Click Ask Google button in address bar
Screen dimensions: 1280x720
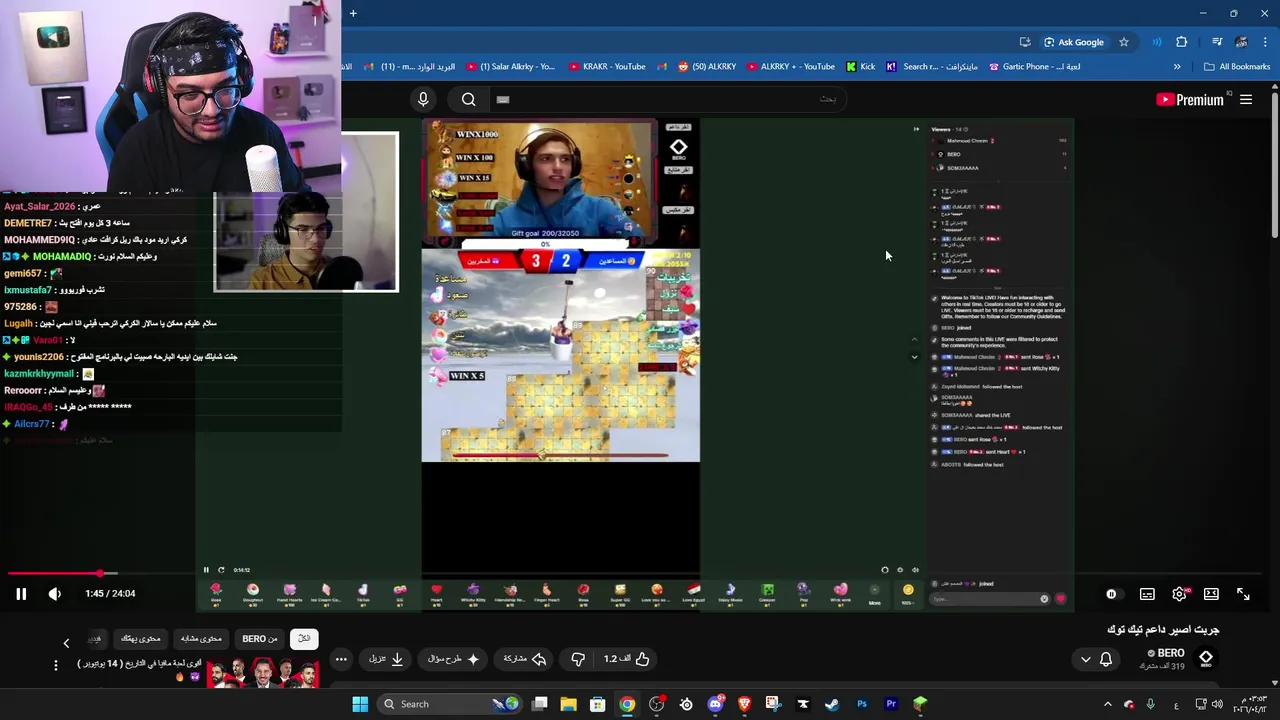(x=1074, y=42)
